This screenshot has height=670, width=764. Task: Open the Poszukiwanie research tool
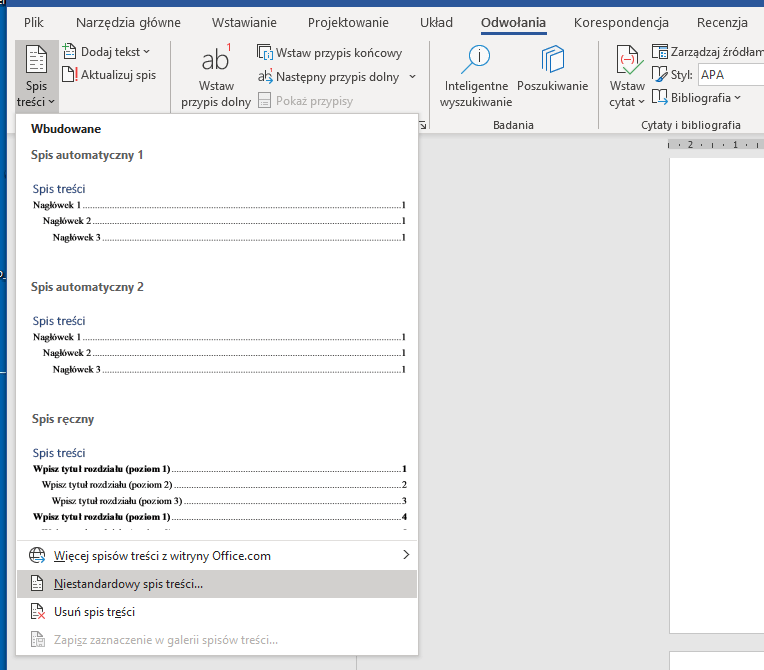(x=552, y=62)
